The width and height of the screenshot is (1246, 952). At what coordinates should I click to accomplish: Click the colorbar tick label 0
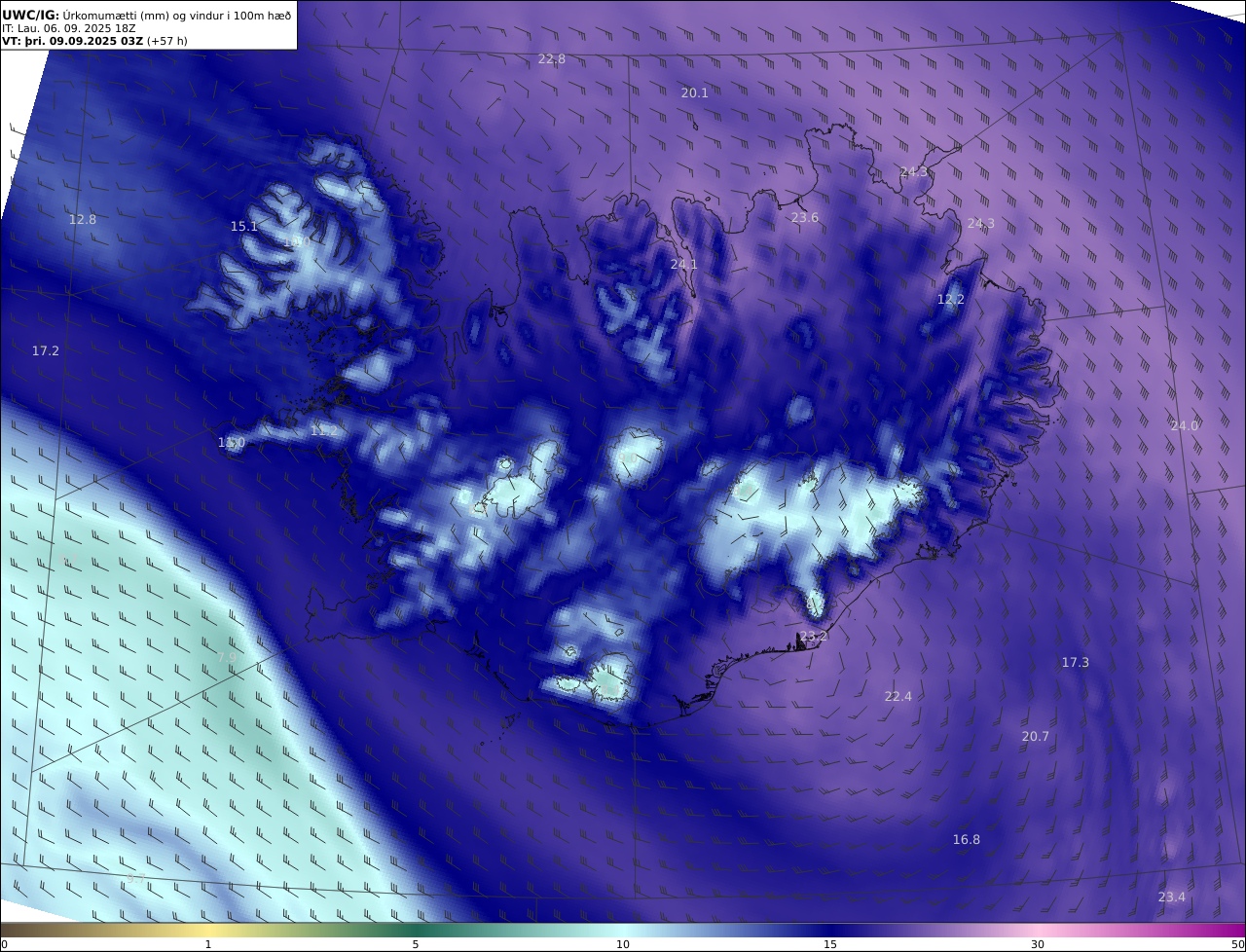coord(4,945)
